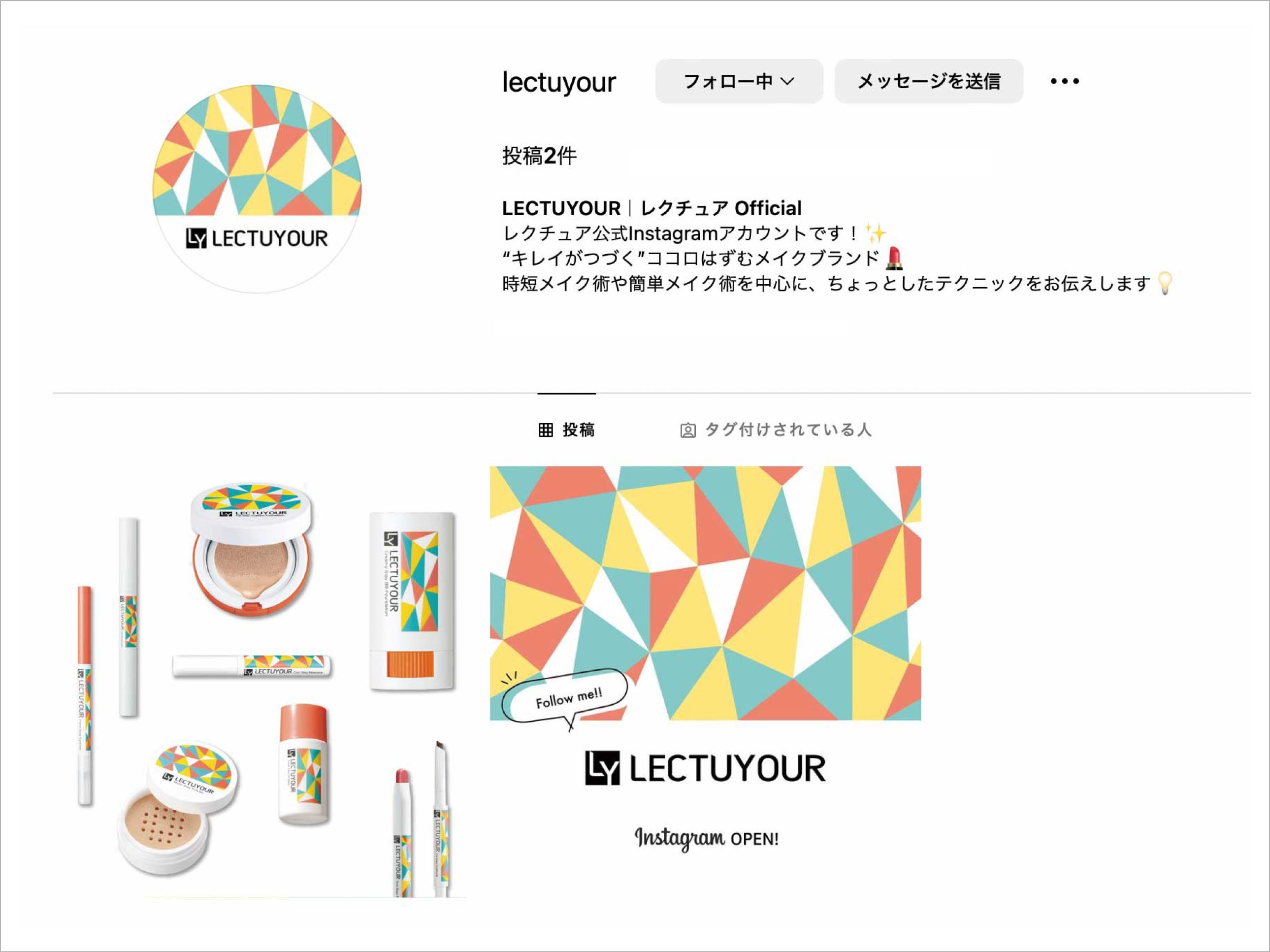The width and height of the screenshot is (1270, 952).
Task: Click the black LY logo mark in second post
Action: pyautogui.click(x=602, y=768)
